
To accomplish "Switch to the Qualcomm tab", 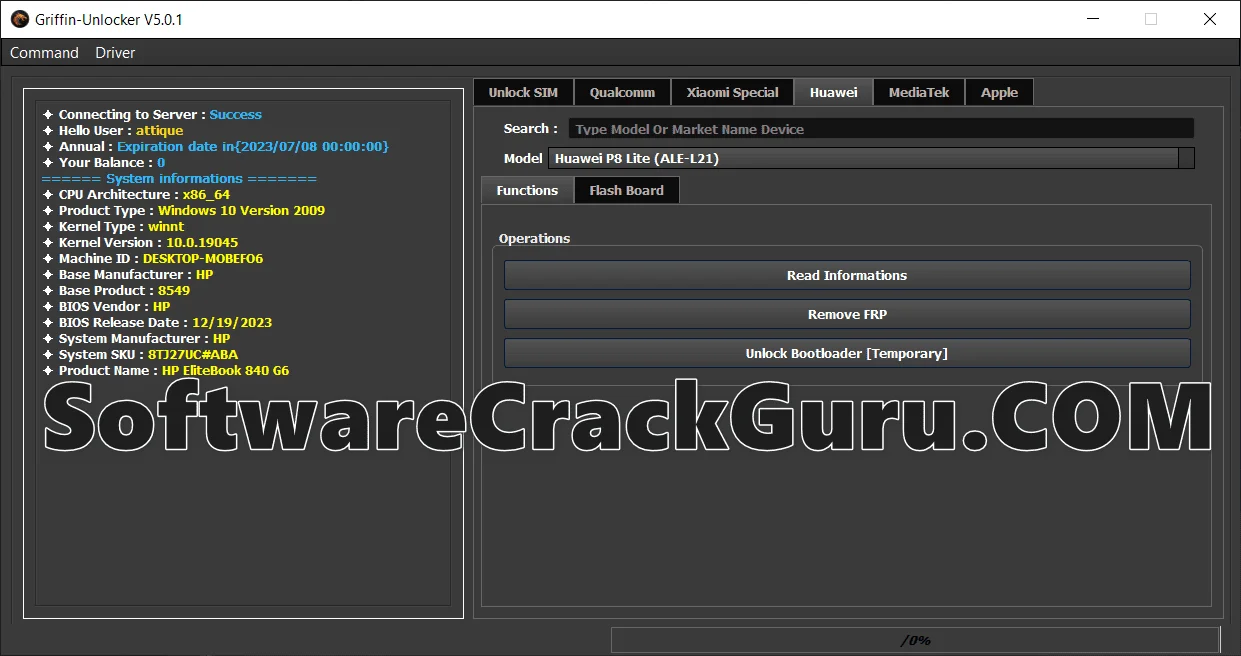I will [x=622, y=92].
